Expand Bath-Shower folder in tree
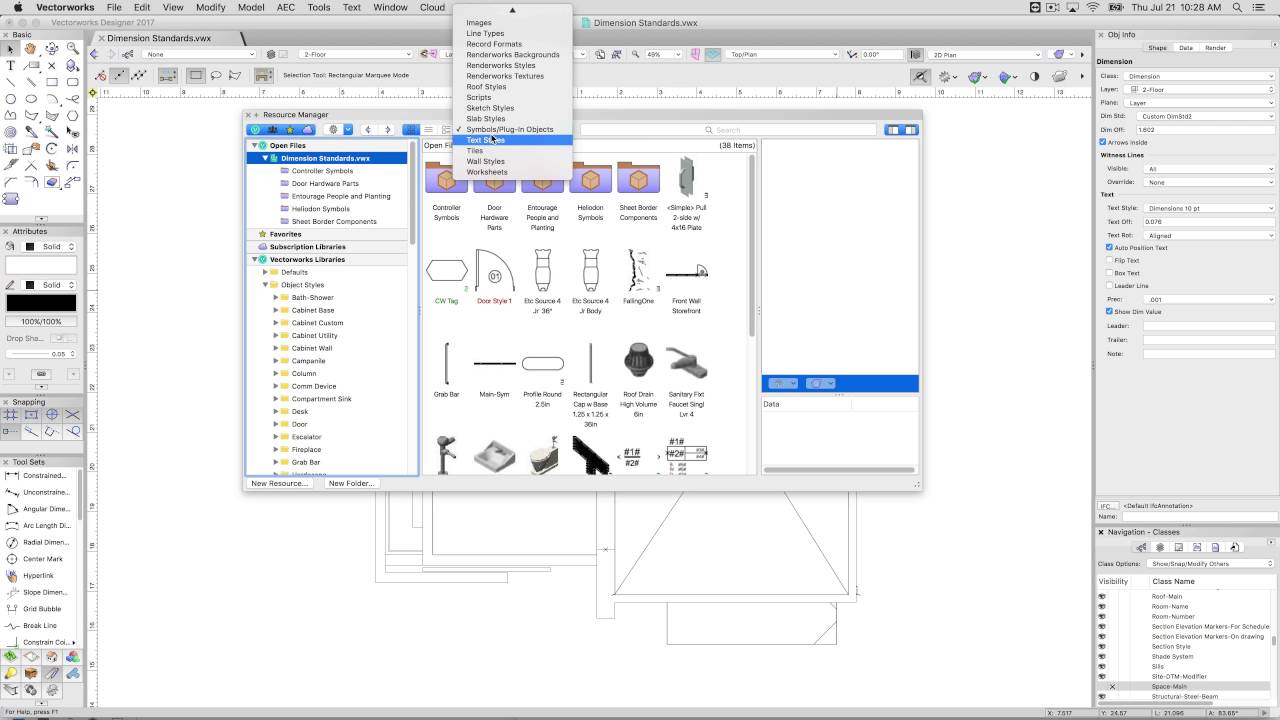This screenshot has width=1280, height=720. pyautogui.click(x=276, y=298)
